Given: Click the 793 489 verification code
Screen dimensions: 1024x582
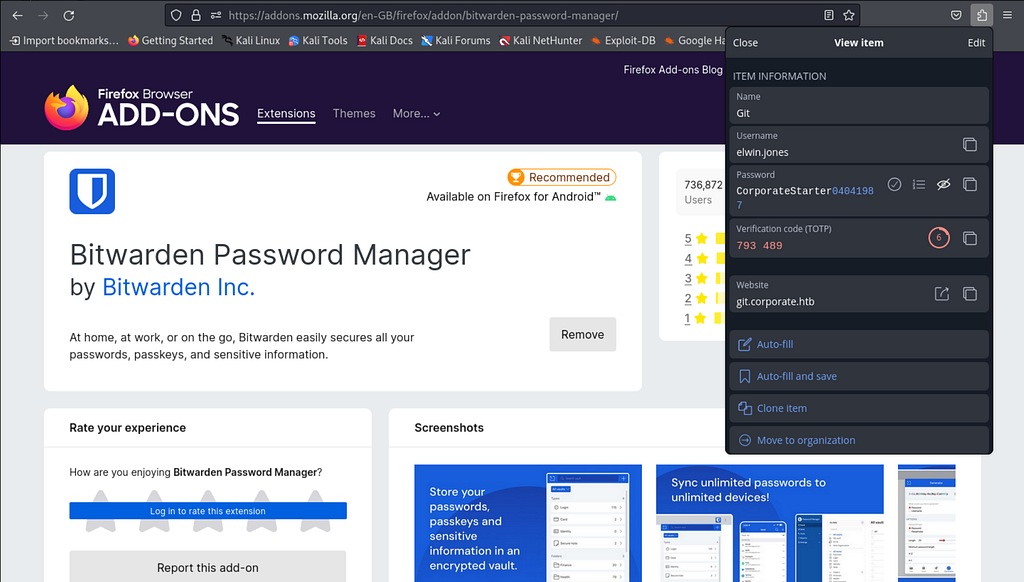Looking at the screenshot, I should click(759, 246).
